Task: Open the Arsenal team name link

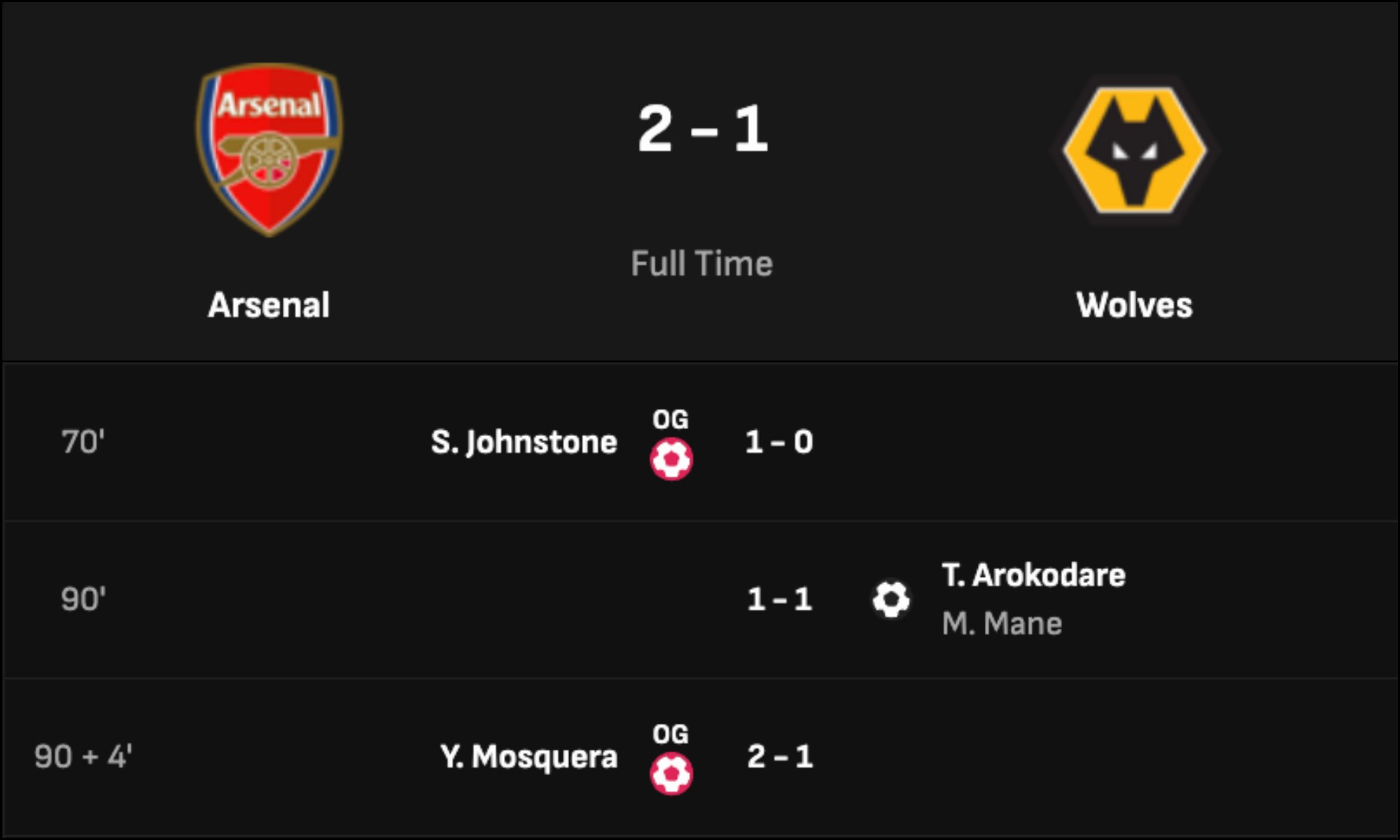Action: (x=269, y=305)
